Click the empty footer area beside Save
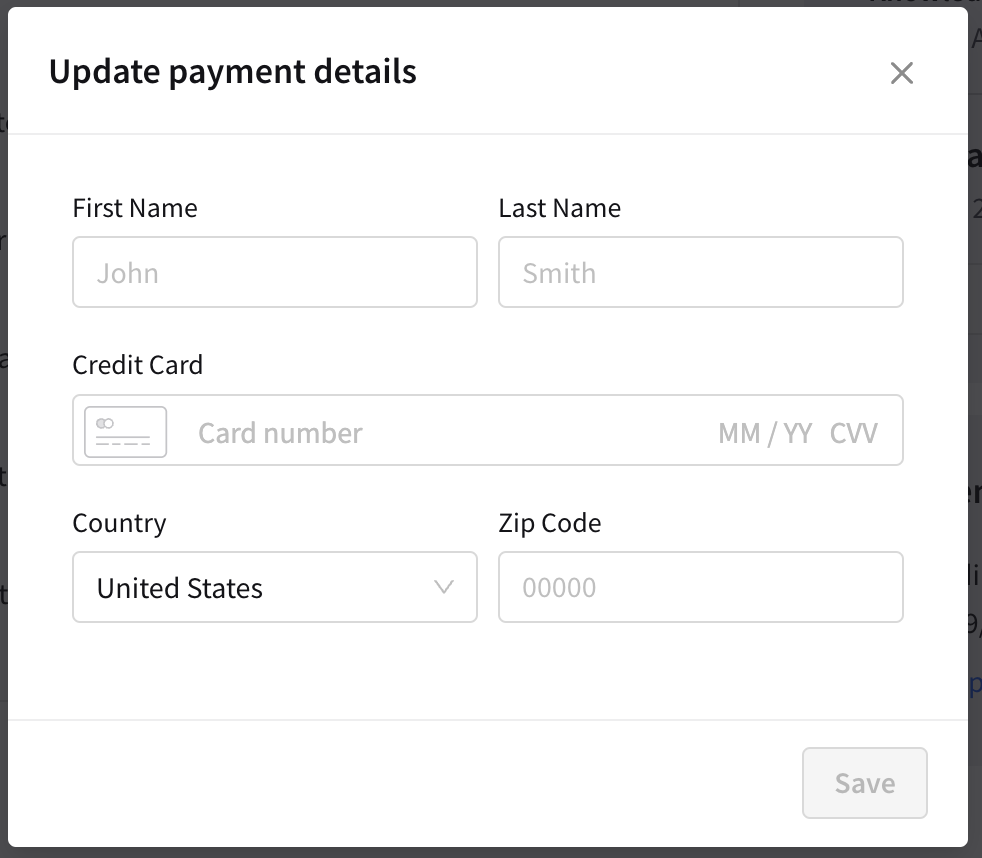982x858 pixels. [x=401, y=783]
